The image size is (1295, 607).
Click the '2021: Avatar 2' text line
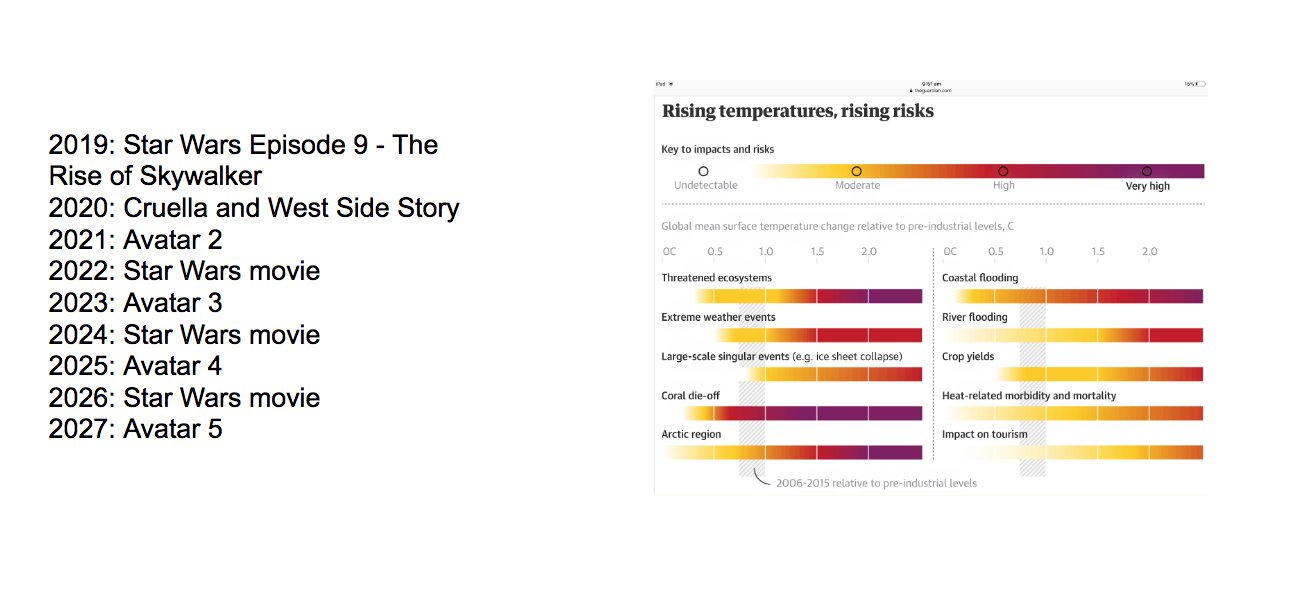click(x=135, y=239)
